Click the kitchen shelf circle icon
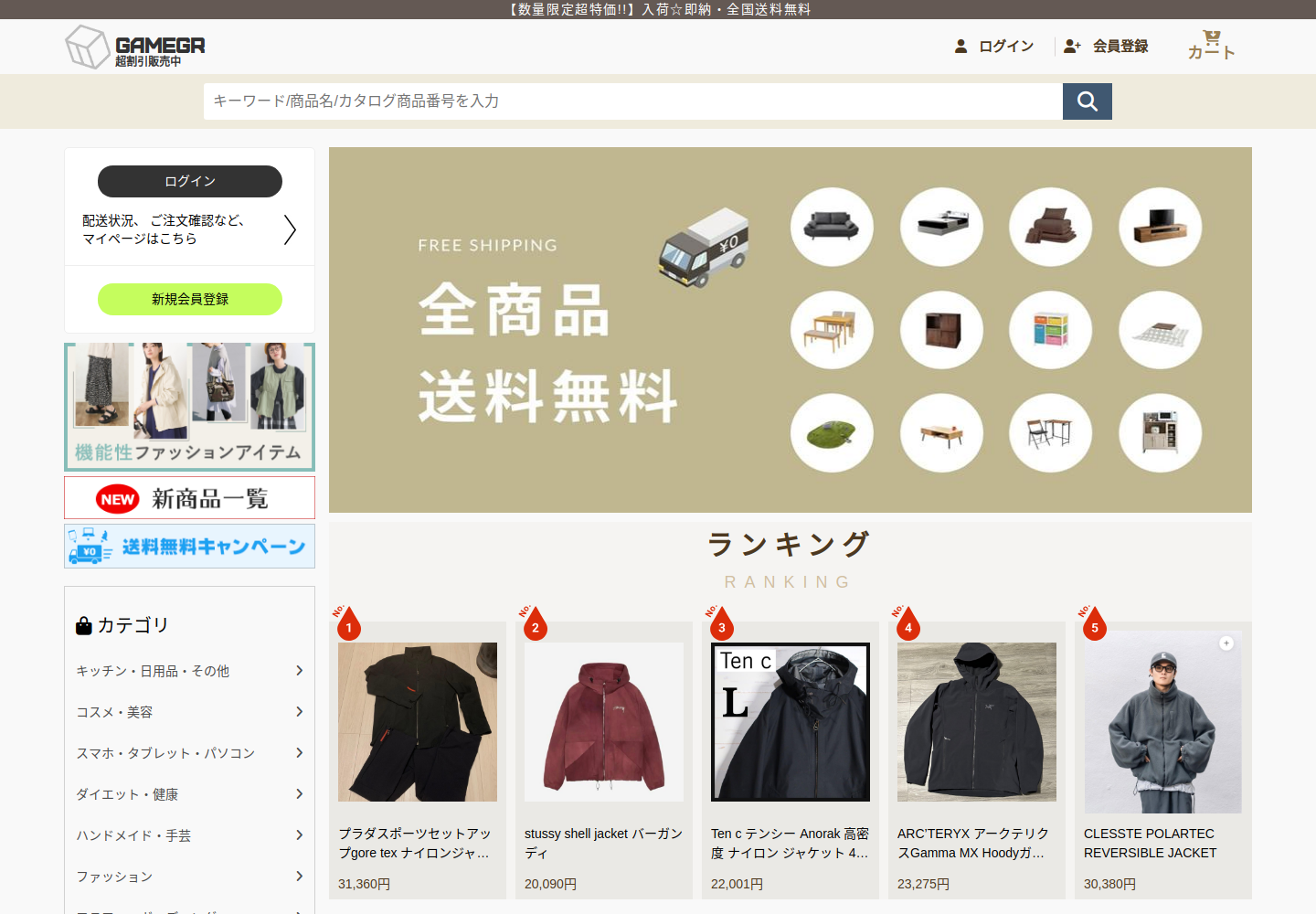Viewport: 1316px width, 914px height. 1160,433
